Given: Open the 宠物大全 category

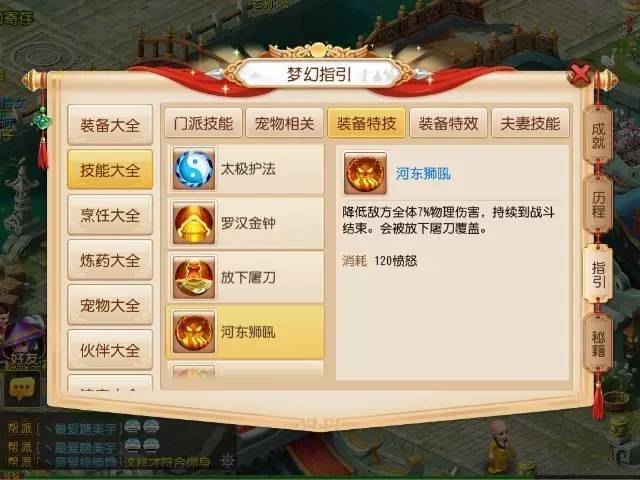Looking at the screenshot, I should tap(110, 305).
